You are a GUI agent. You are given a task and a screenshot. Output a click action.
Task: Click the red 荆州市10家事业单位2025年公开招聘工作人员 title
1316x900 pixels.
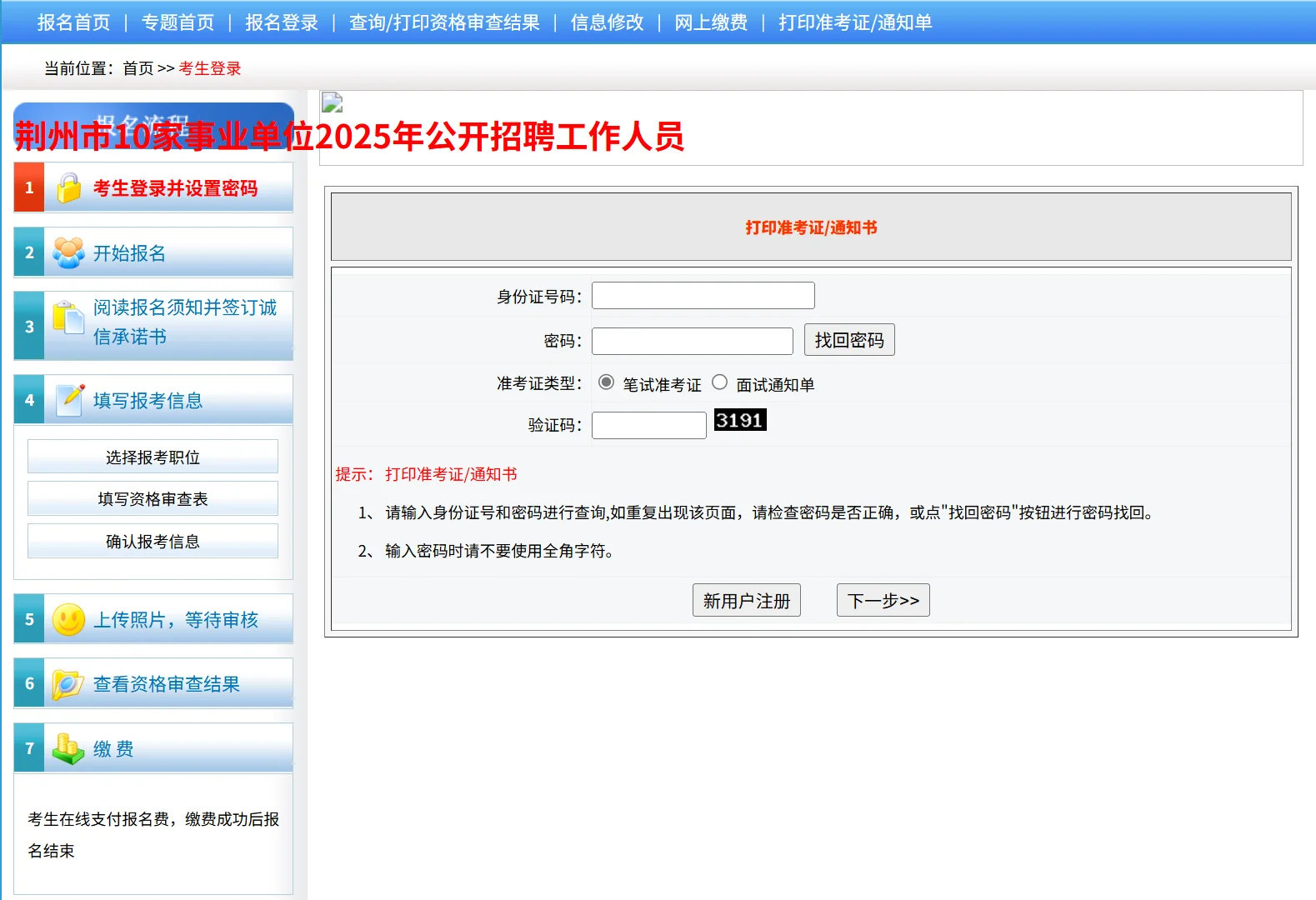pyautogui.click(x=349, y=137)
